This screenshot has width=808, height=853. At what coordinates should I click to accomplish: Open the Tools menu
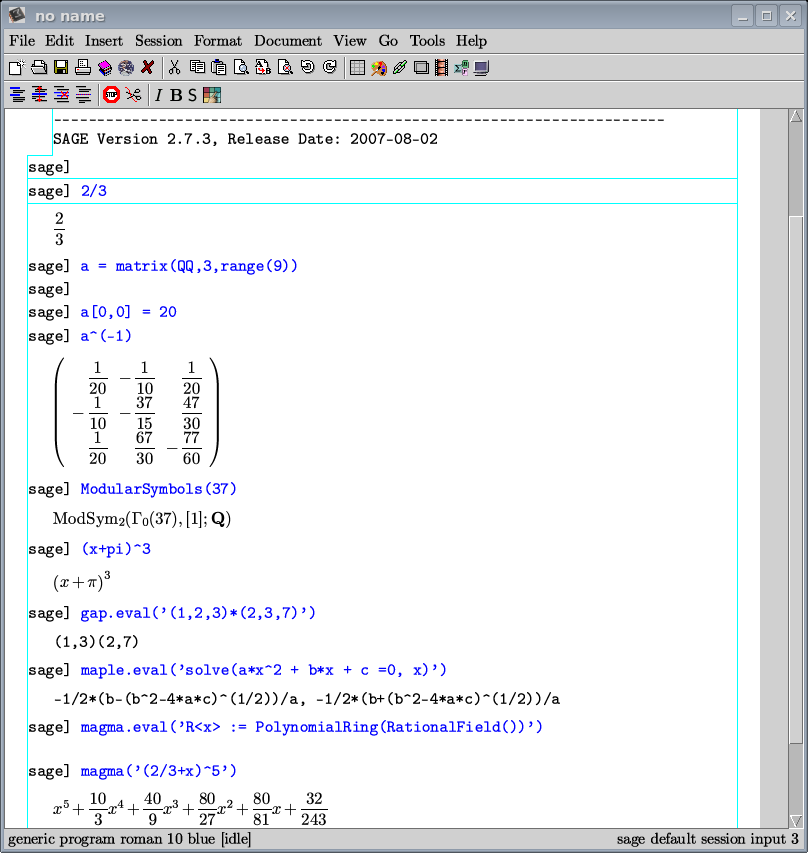[427, 41]
